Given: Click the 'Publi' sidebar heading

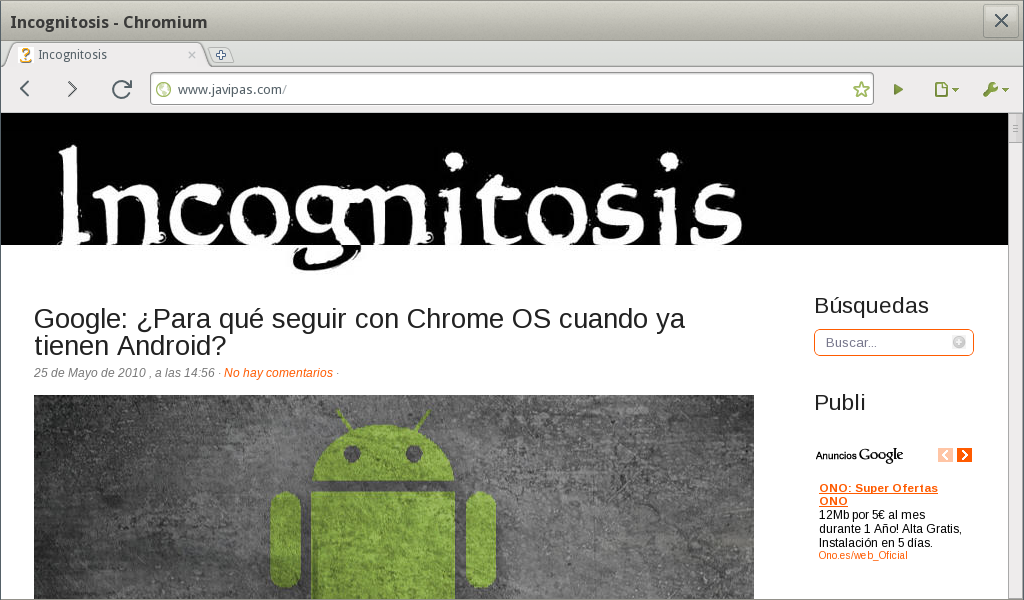Looking at the screenshot, I should tap(839, 402).
